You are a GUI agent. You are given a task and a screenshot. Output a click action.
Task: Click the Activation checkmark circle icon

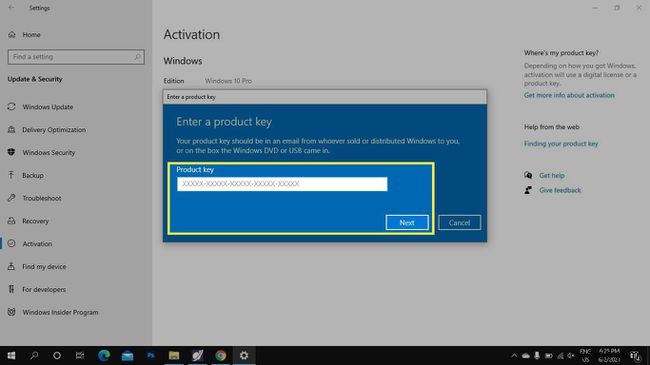point(11,243)
